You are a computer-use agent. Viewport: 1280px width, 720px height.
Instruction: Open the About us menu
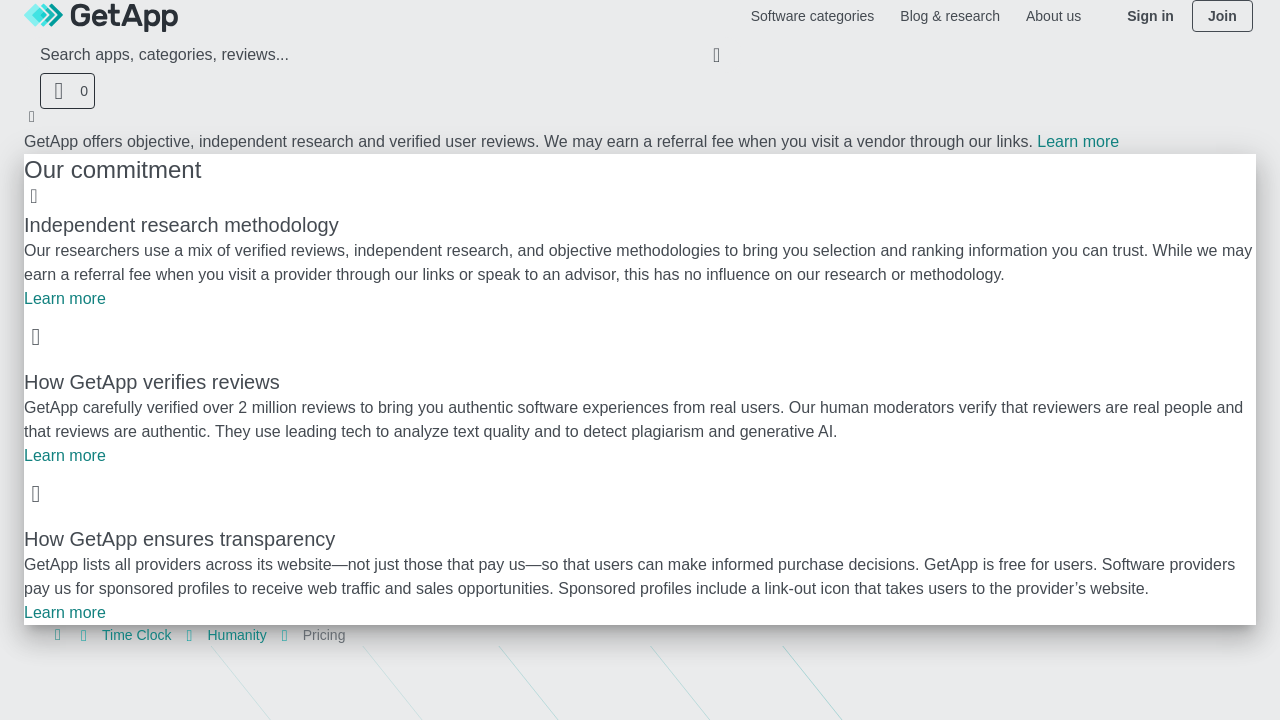pyautogui.click(x=1053, y=16)
